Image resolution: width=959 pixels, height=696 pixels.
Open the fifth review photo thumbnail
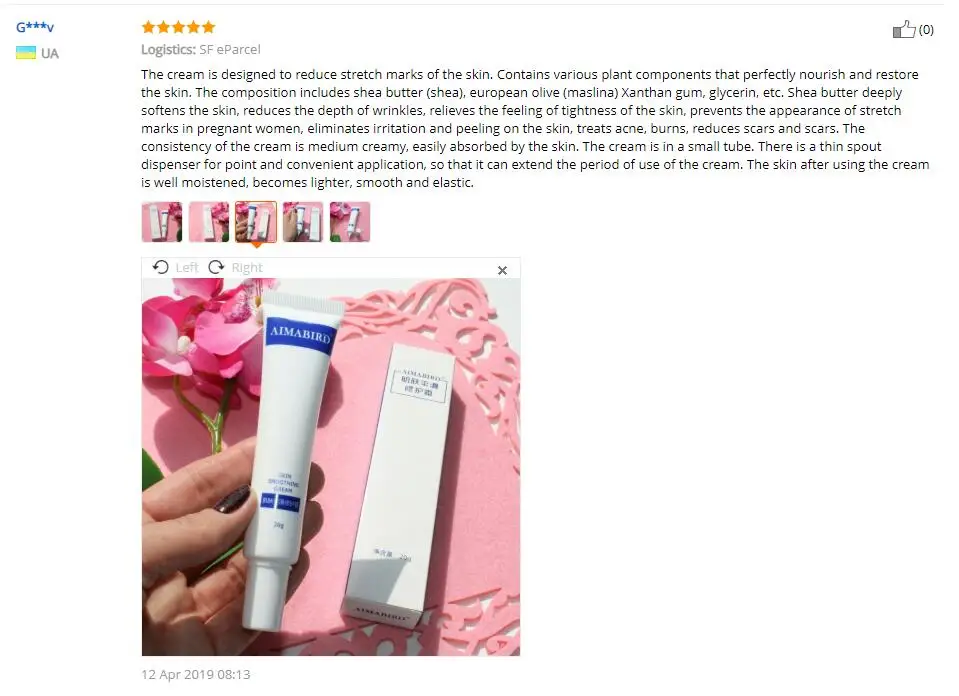click(x=350, y=221)
